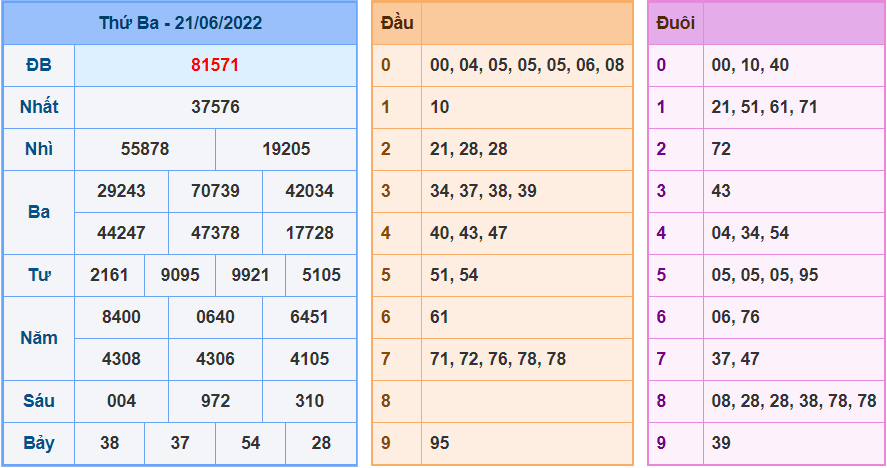Click the Tư row label
This screenshot has height=468, width=887.
pyautogui.click(x=38, y=275)
